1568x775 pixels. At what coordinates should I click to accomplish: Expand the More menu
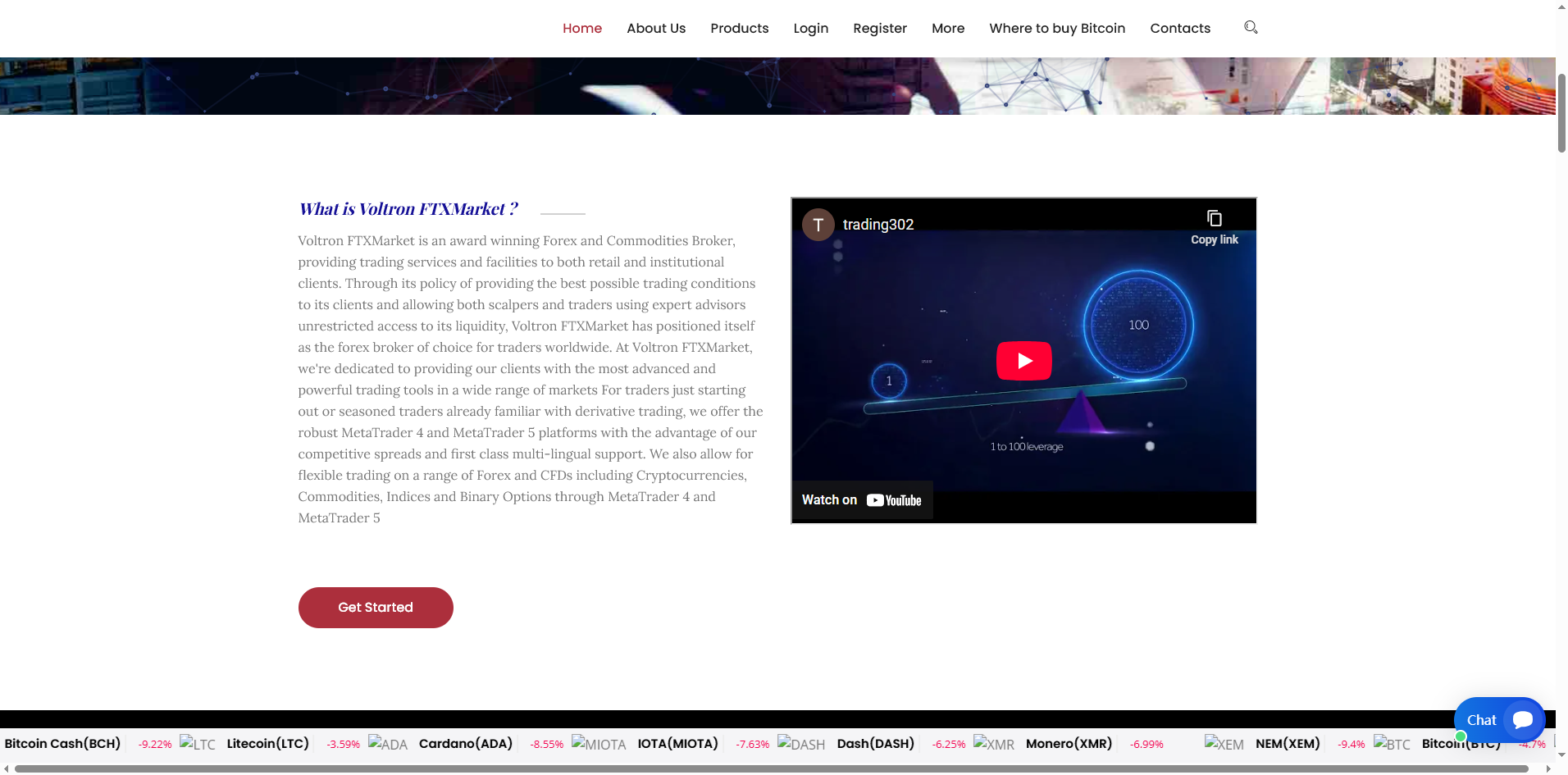[x=948, y=28]
